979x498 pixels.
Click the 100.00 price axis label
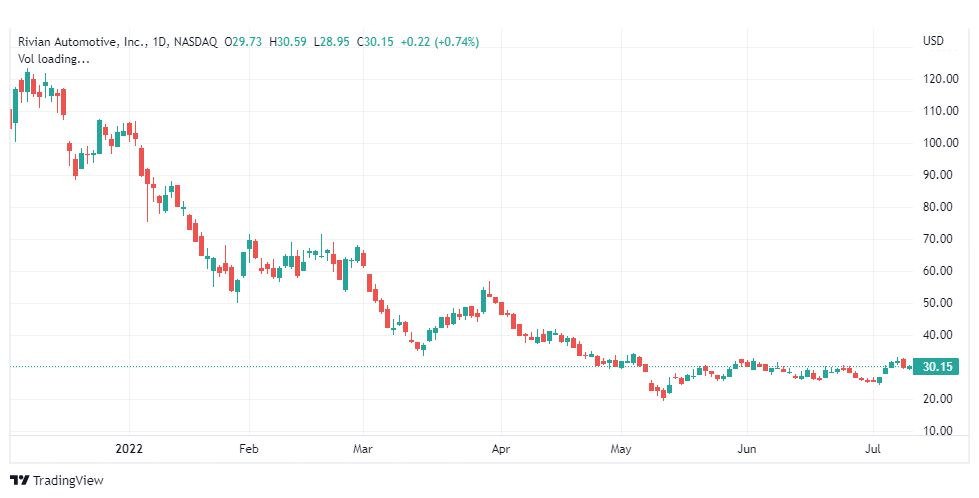coord(940,143)
